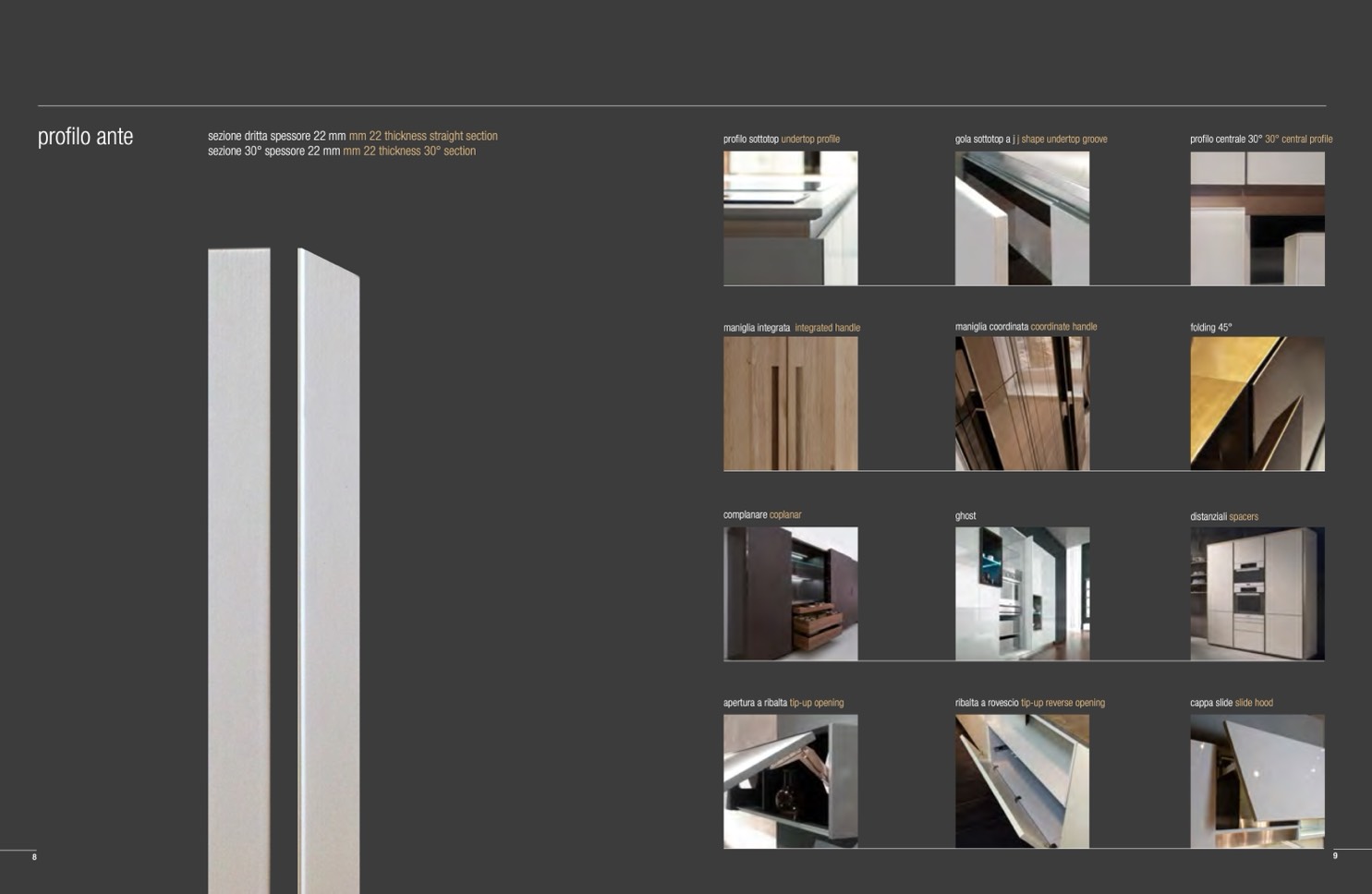Click the 30° central profile thumbnail
The image size is (1372, 894).
click(x=1257, y=218)
